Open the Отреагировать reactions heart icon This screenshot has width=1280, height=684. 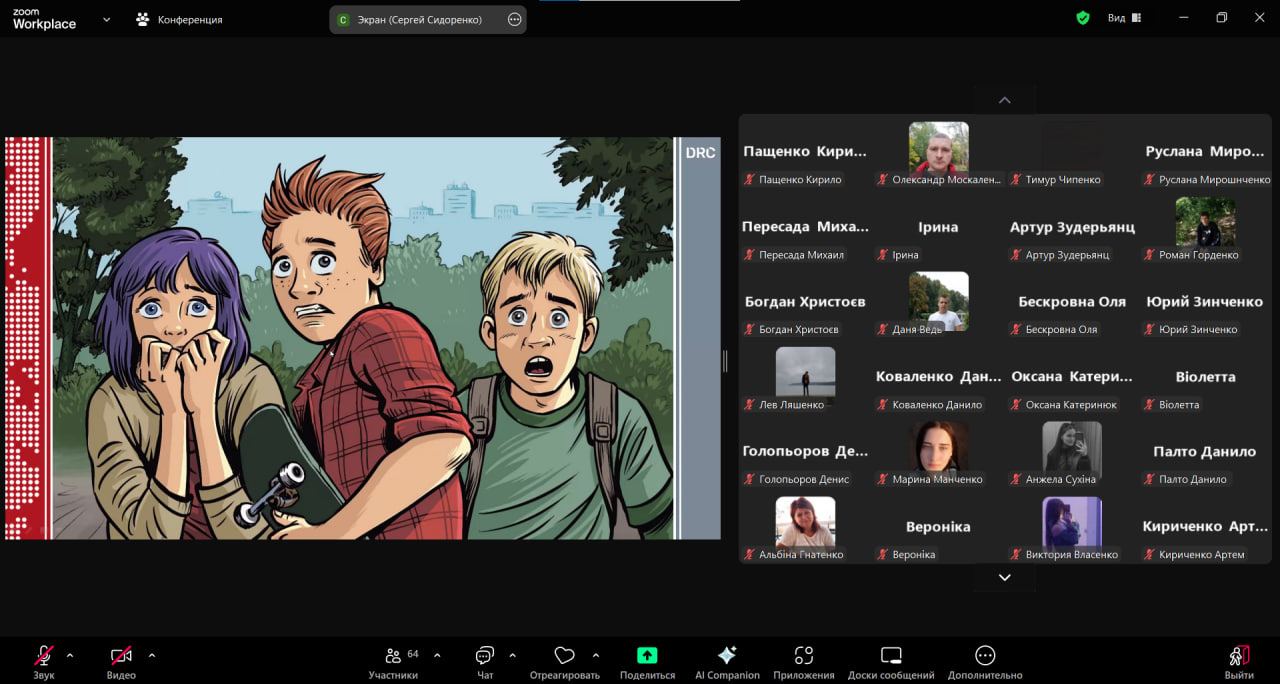click(564, 656)
